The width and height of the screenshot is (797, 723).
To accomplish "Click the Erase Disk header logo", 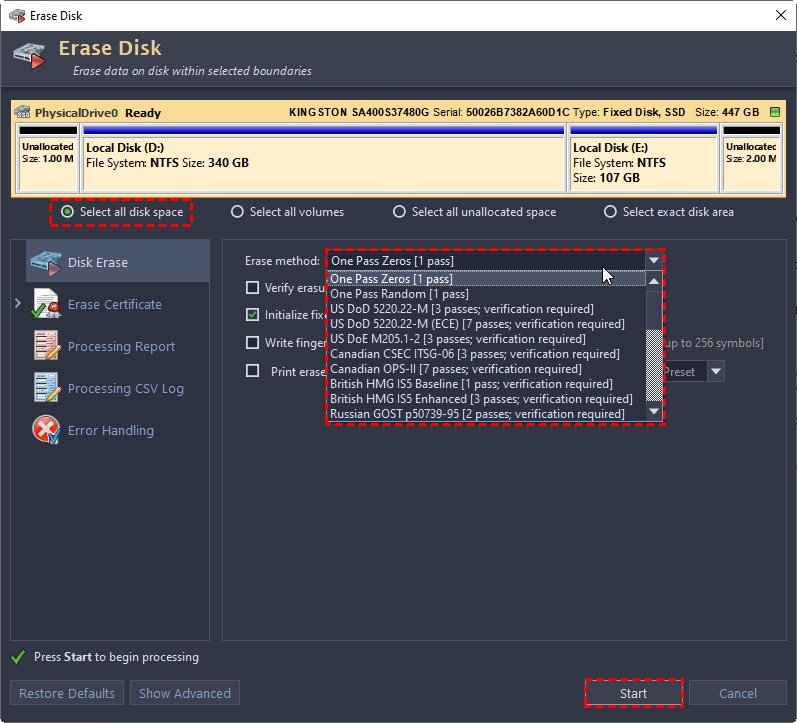I will (x=30, y=55).
